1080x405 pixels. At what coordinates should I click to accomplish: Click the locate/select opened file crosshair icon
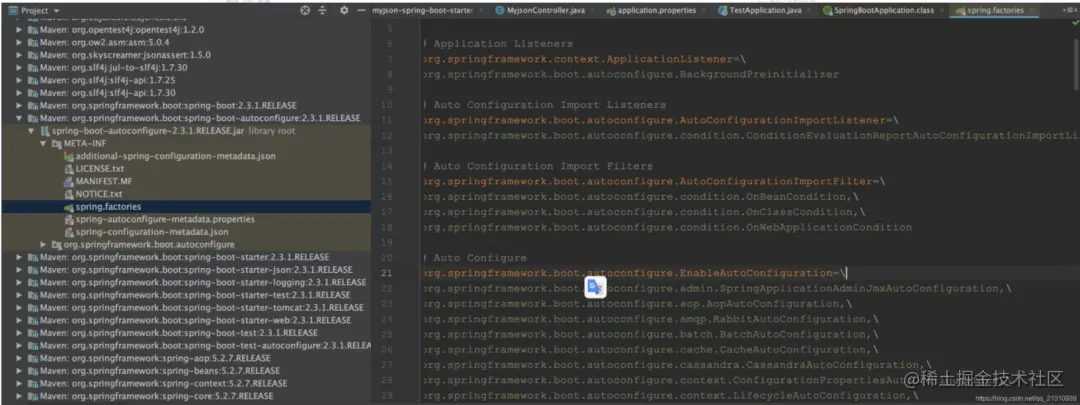tap(306, 11)
